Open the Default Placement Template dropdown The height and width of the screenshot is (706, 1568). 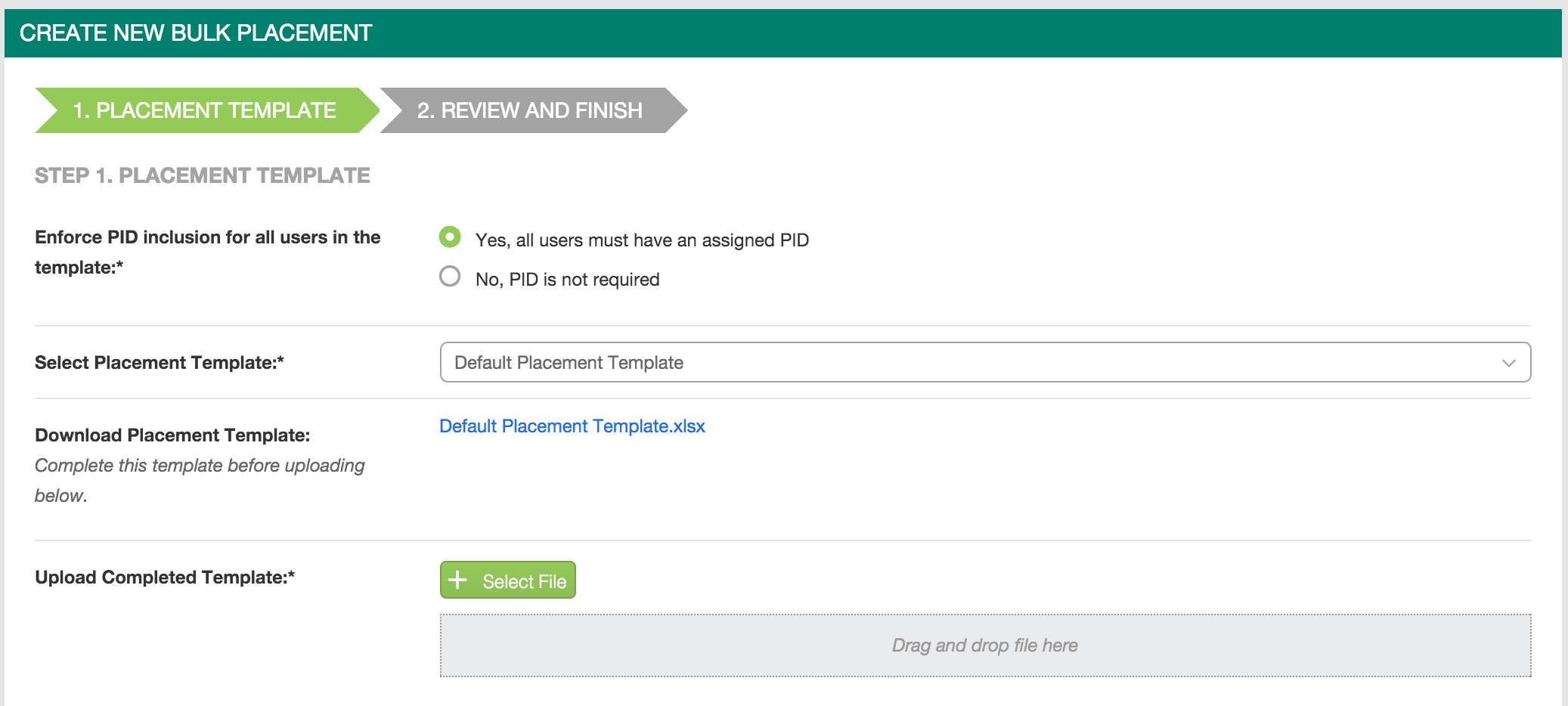984,363
